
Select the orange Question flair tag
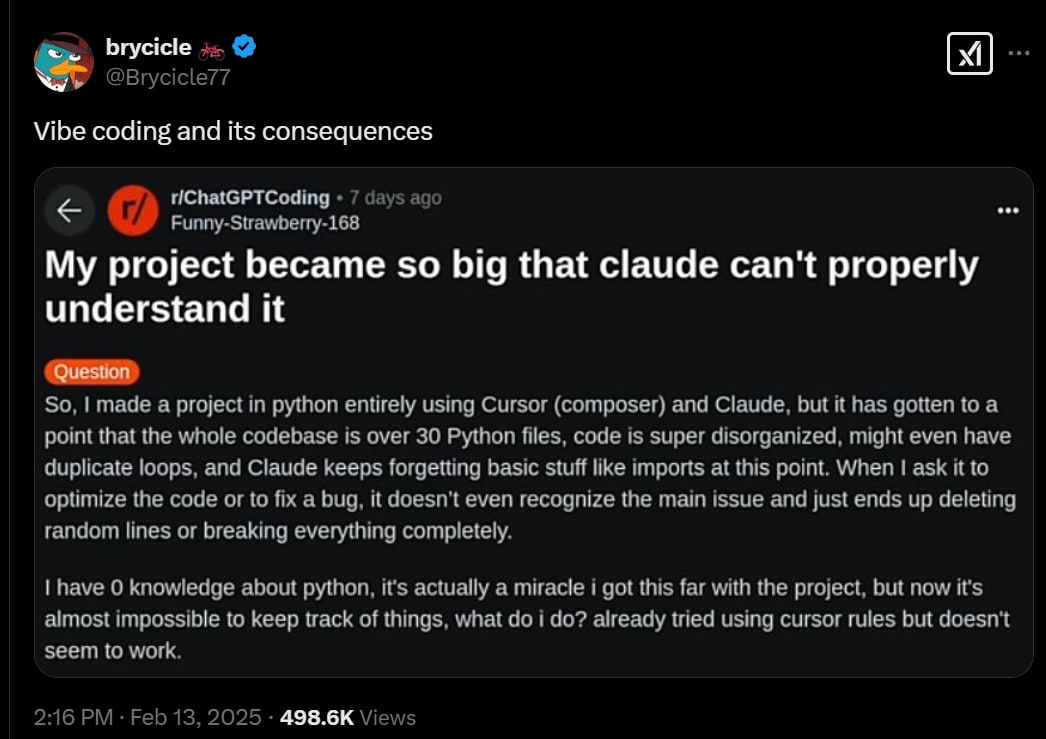pos(92,372)
